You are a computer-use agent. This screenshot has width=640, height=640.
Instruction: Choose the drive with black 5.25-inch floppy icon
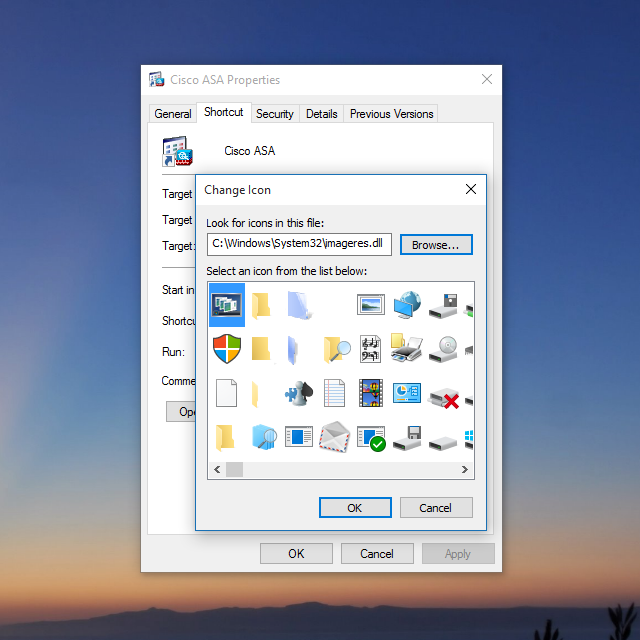click(443, 307)
